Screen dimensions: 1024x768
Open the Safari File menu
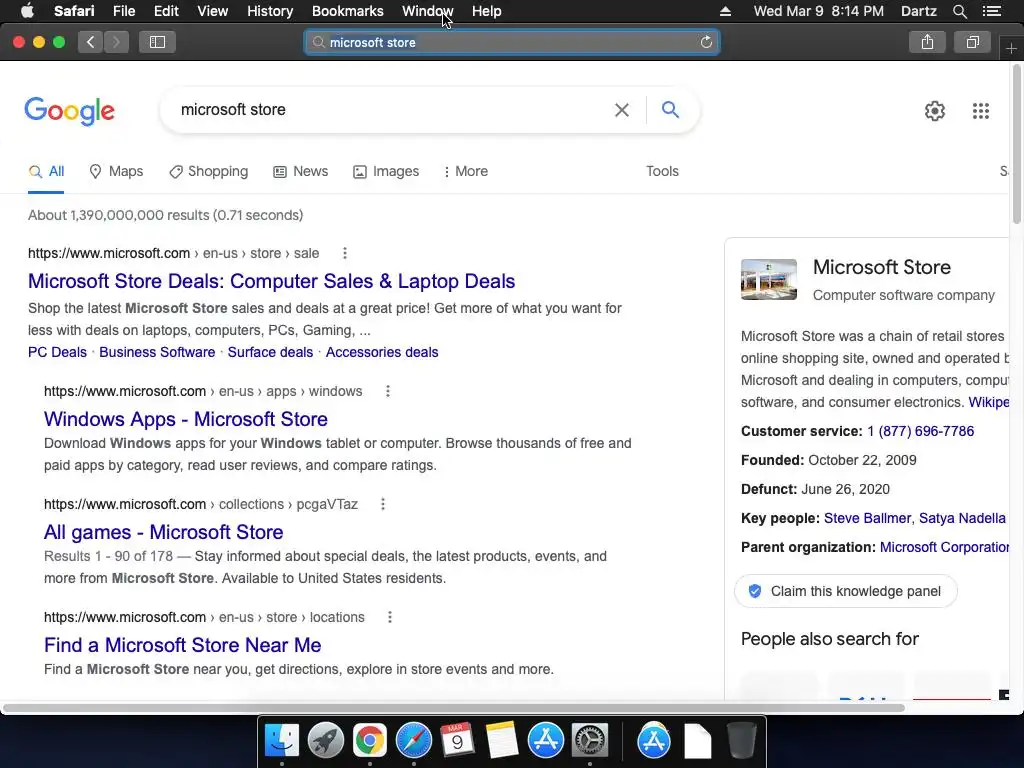[x=123, y=11]
